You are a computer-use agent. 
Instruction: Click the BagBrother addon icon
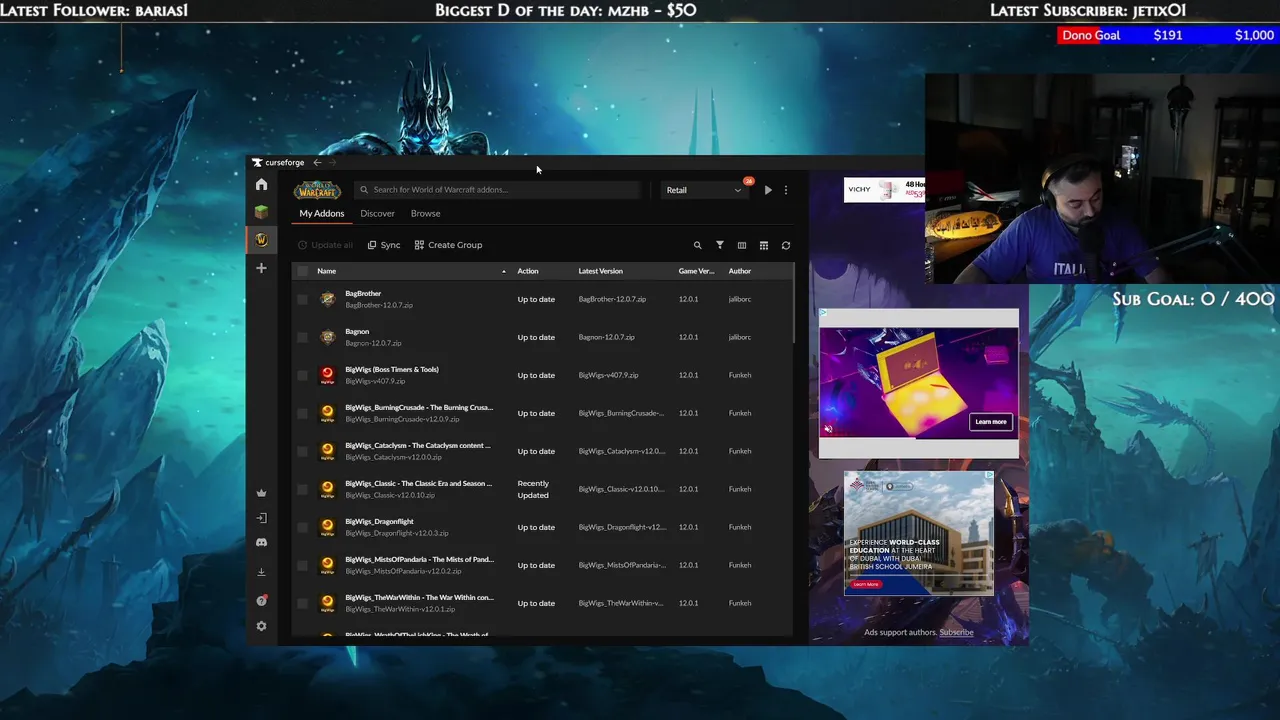[x=327, y=299]
